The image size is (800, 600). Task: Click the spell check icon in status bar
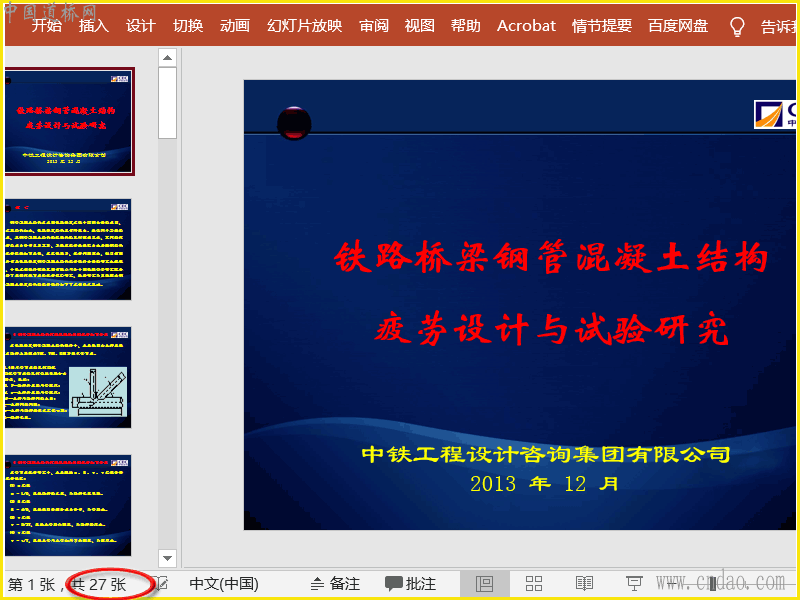[161, 583]
